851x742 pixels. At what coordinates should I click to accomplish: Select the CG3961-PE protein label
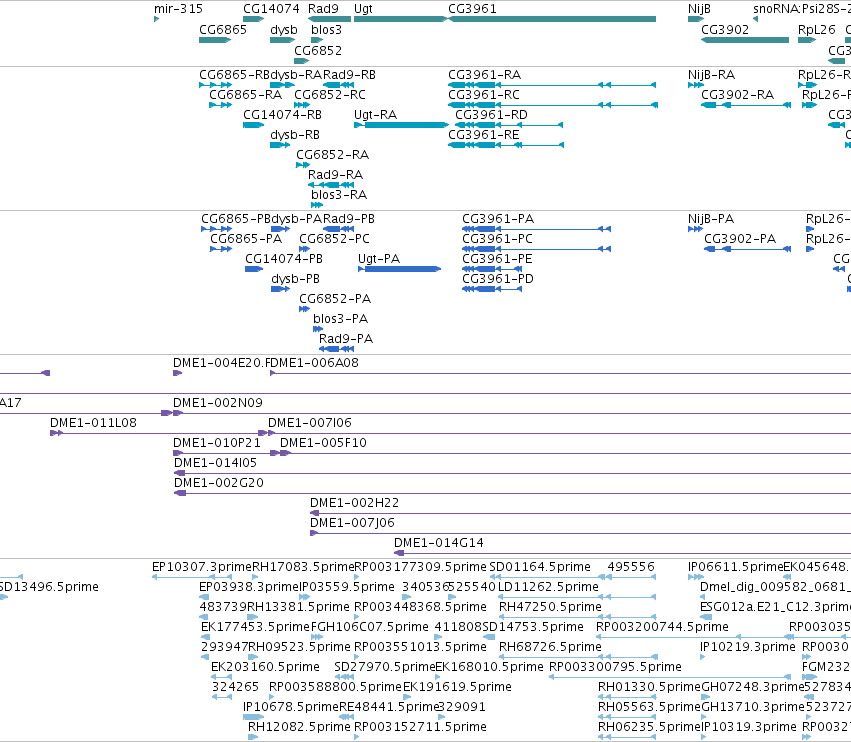tap(497, 259)
